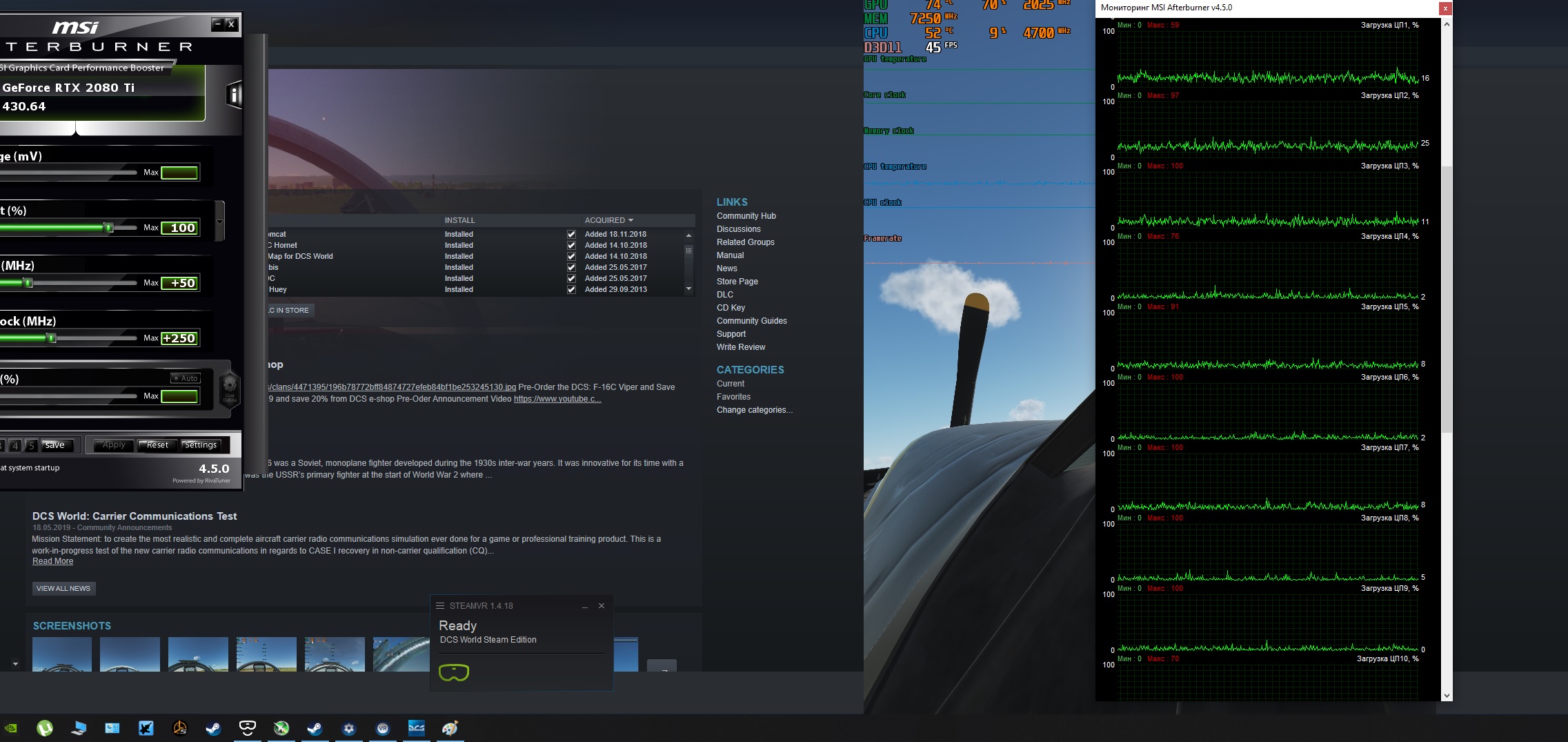The width and height of the screenshot is (1568, 742).
Task: Click the monitoring window vertical scrollbar thumb
Action: (1447, 299)
